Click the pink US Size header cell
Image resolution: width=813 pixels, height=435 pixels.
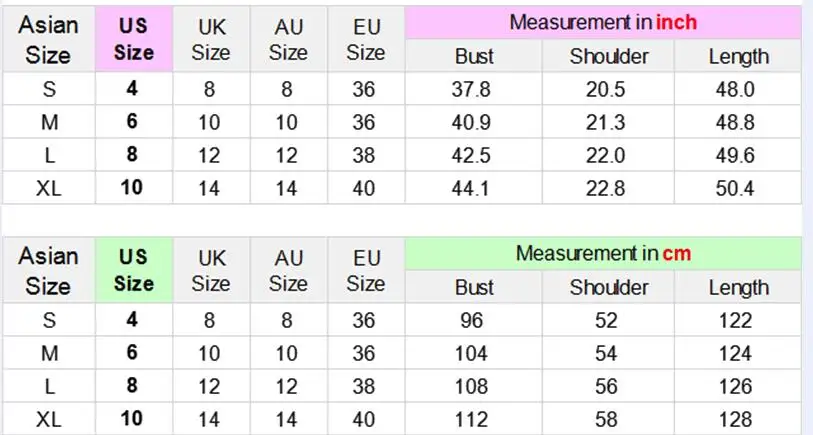tap(134, 39)
